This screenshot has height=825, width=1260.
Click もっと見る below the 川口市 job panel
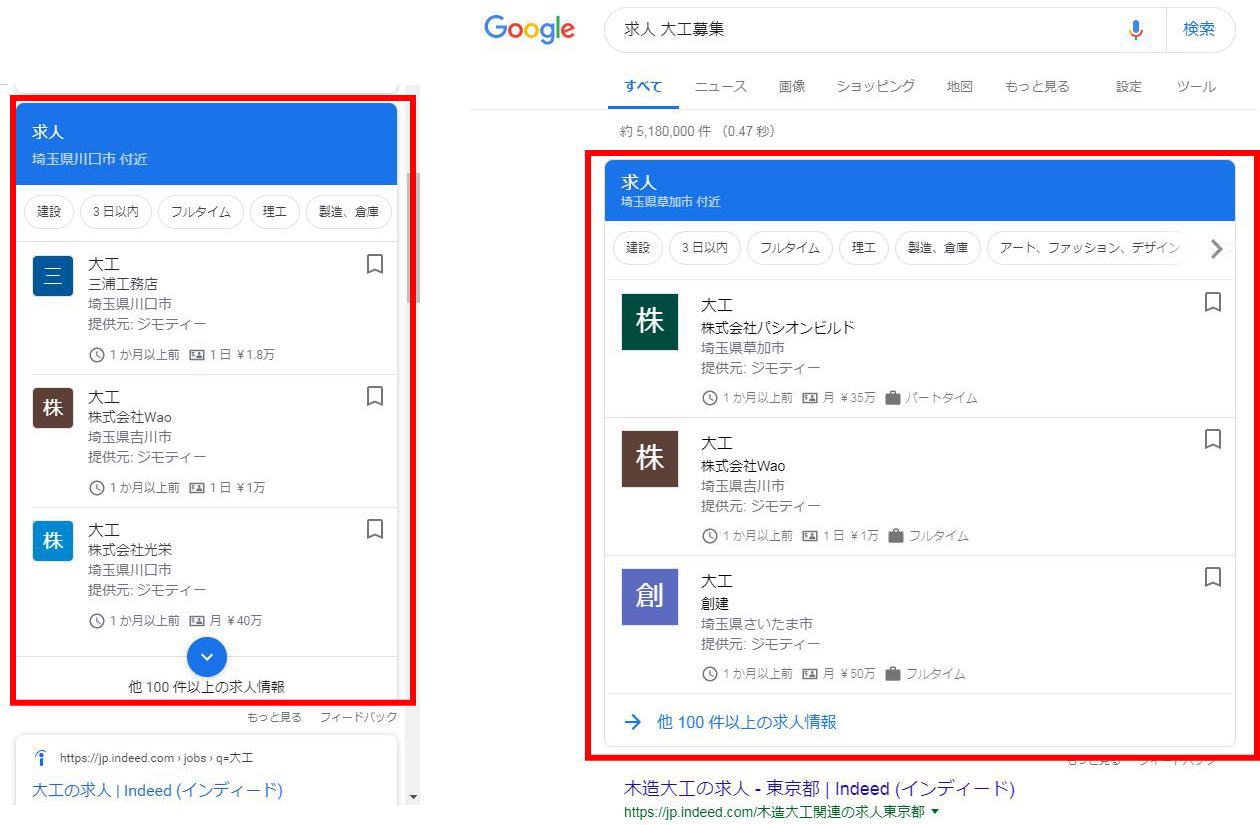(274, 717)
